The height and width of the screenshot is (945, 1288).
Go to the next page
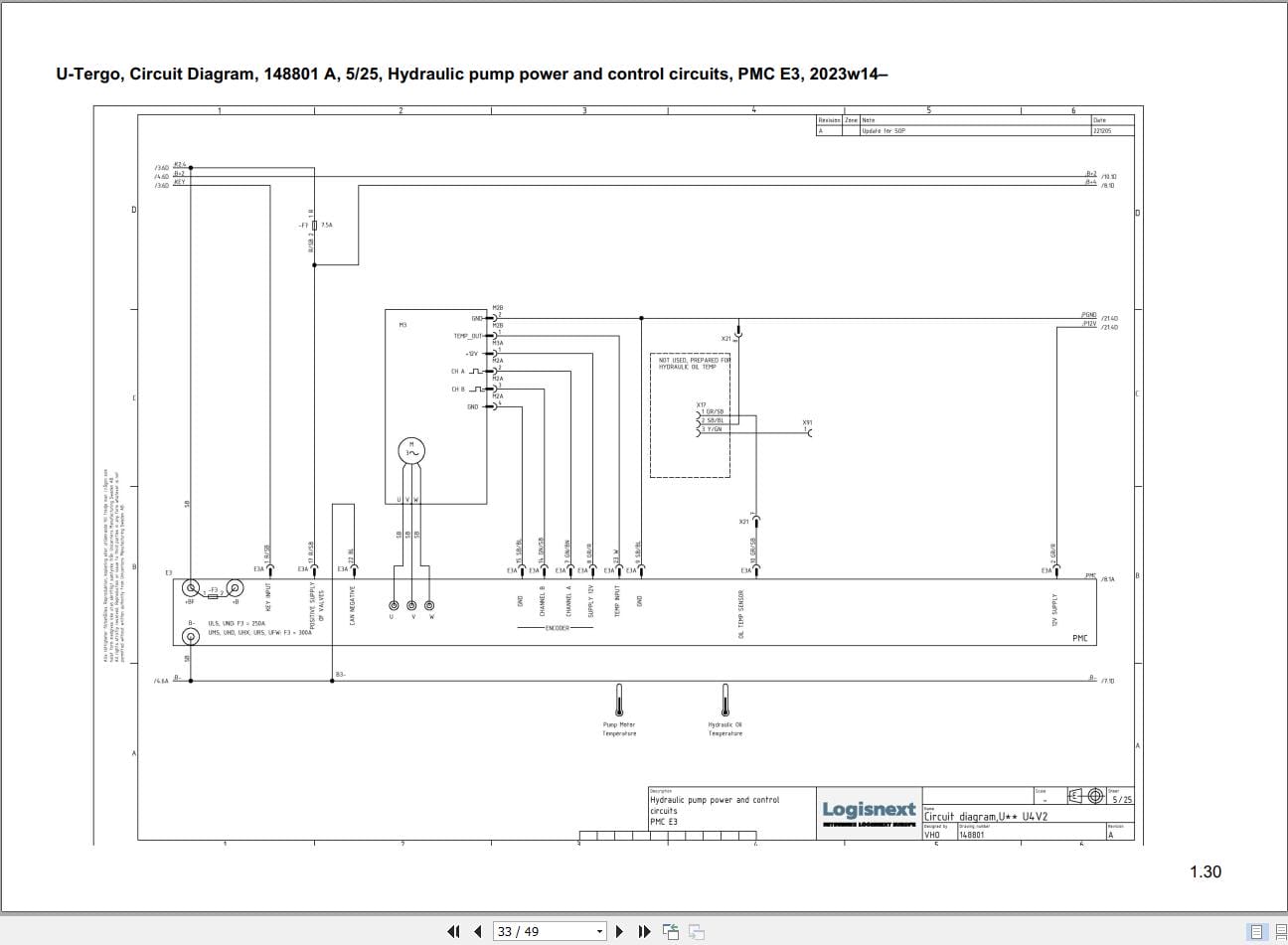[x=619, y=931]
